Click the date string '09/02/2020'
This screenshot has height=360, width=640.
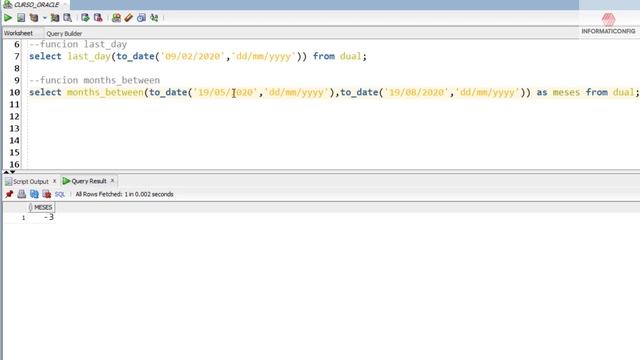pos(193,56)
